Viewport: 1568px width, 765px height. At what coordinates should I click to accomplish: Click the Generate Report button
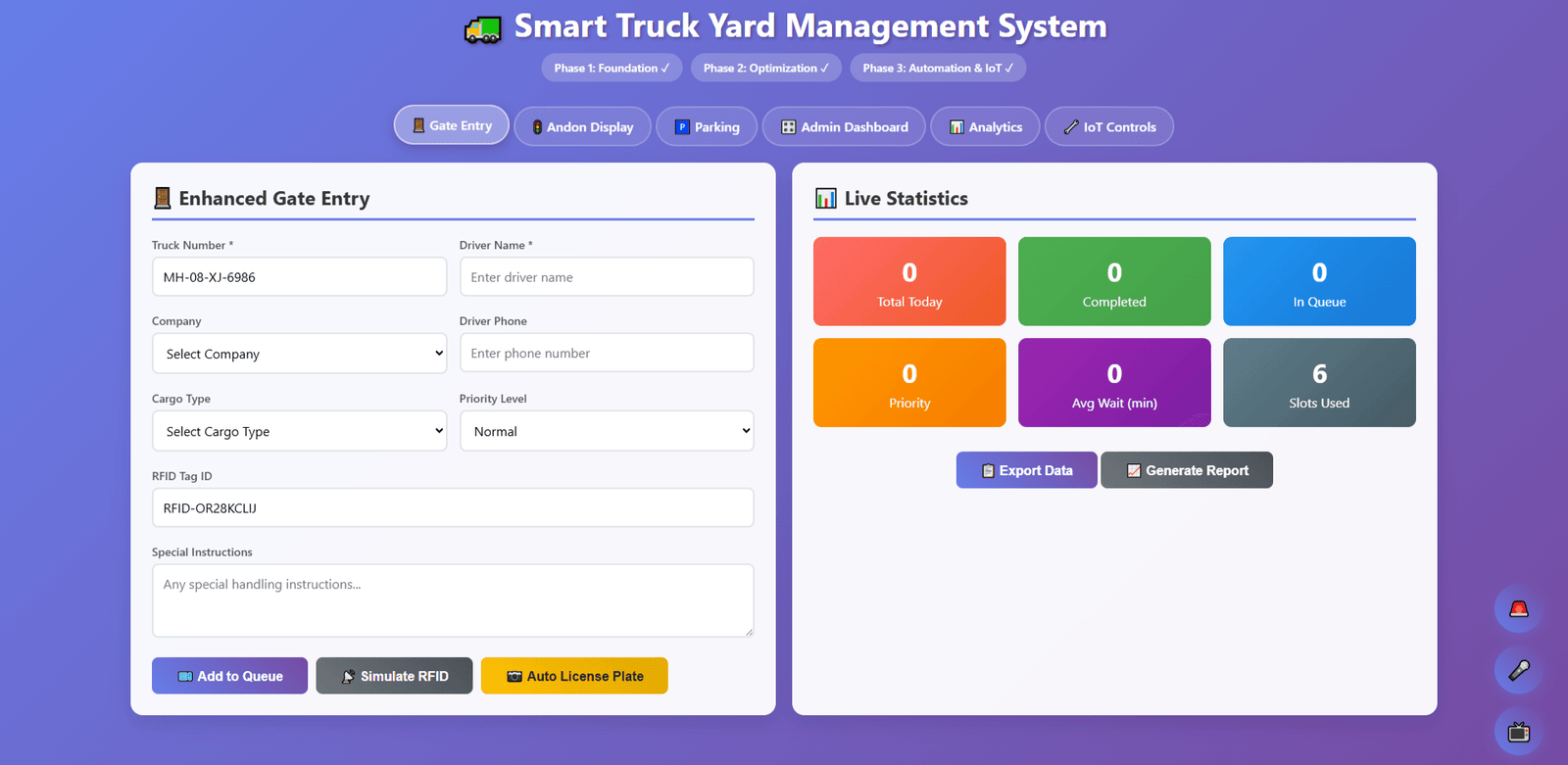tap(1187, 470)
